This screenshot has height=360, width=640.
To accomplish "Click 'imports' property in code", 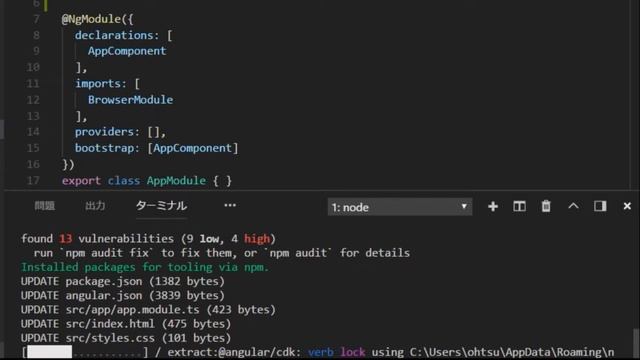I will (98, 84).
